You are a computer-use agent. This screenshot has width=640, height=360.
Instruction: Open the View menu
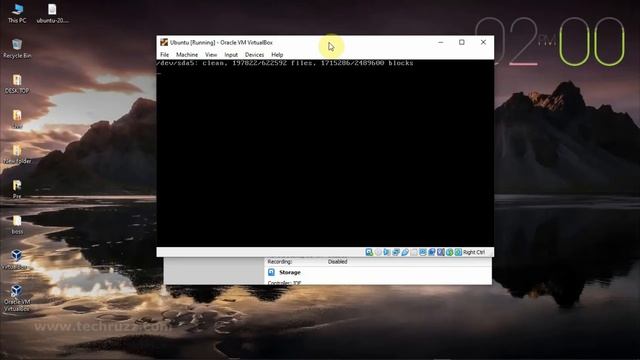pos(211,55)
